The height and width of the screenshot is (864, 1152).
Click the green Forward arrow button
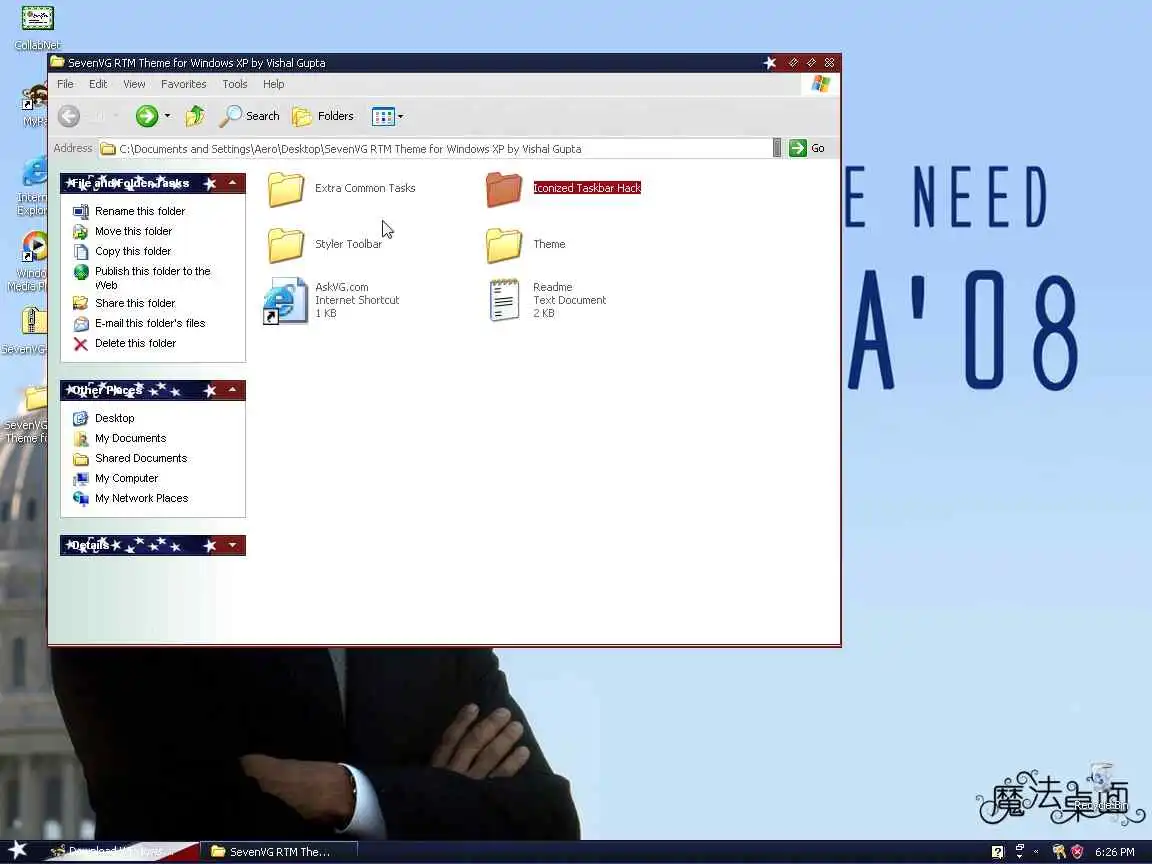(x=147, y=116)
